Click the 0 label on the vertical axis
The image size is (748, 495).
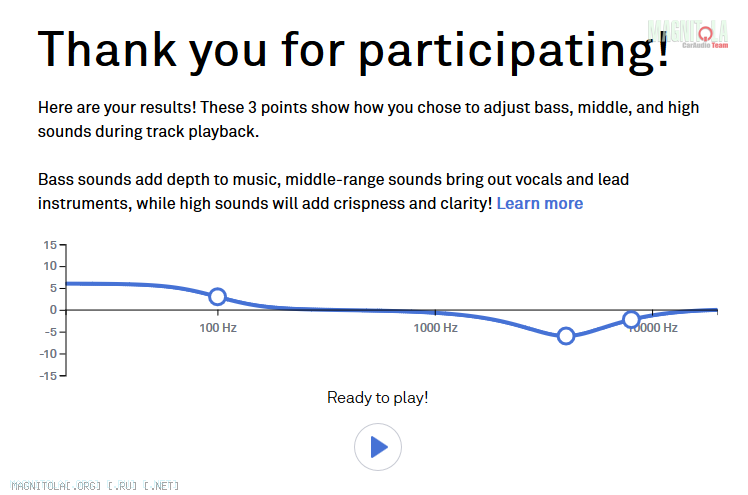click(x=53, y=310)
